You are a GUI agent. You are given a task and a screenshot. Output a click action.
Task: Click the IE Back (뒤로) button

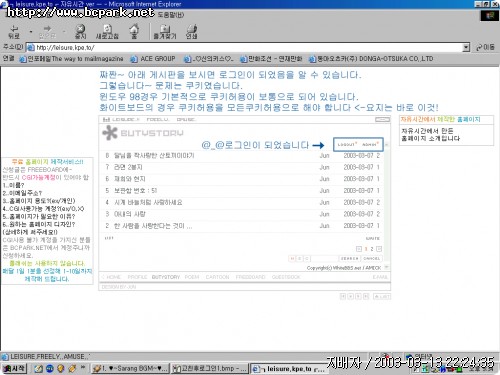[14, 32]
